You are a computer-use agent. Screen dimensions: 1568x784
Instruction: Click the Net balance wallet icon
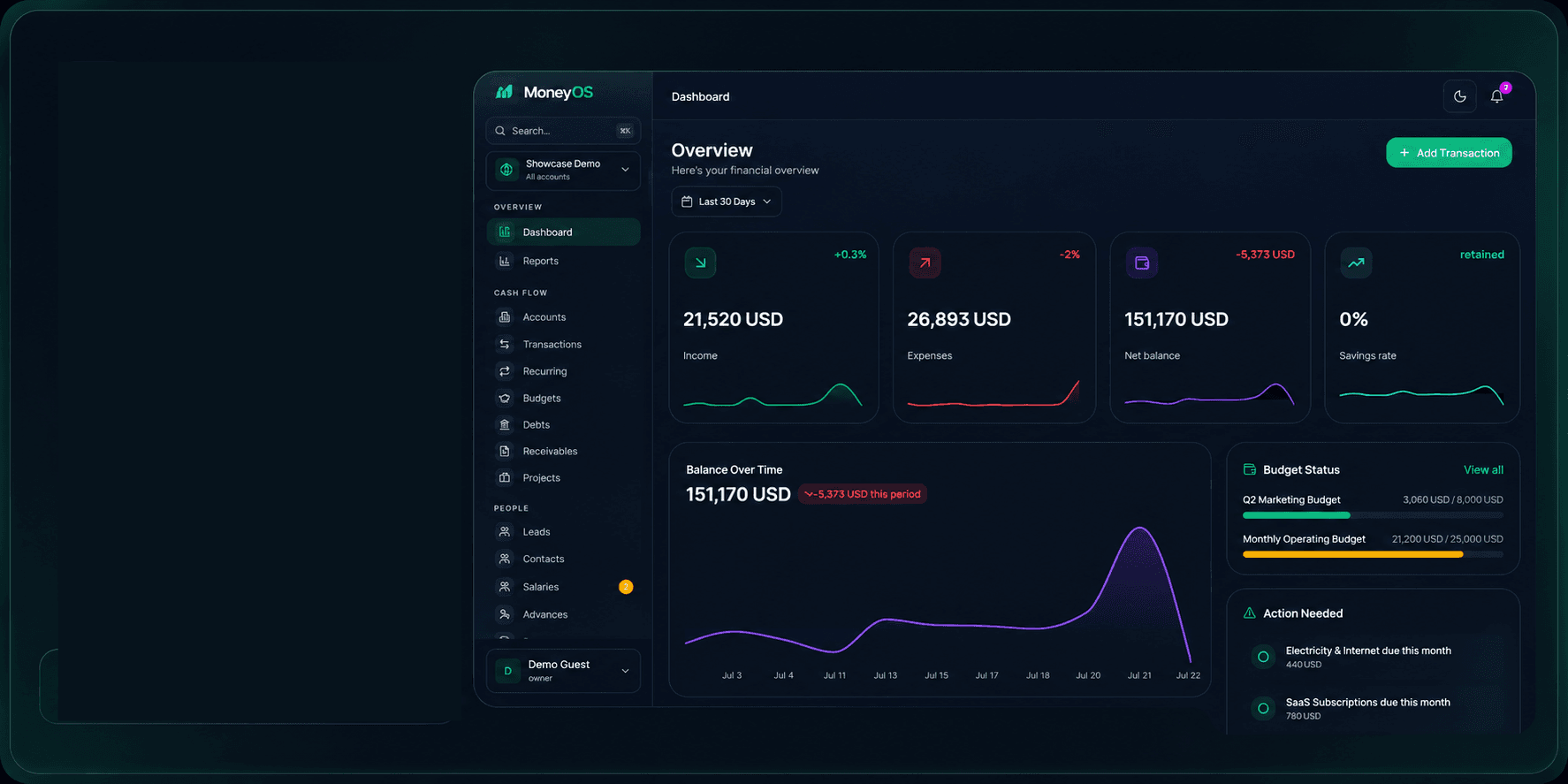pos(1141,263)
